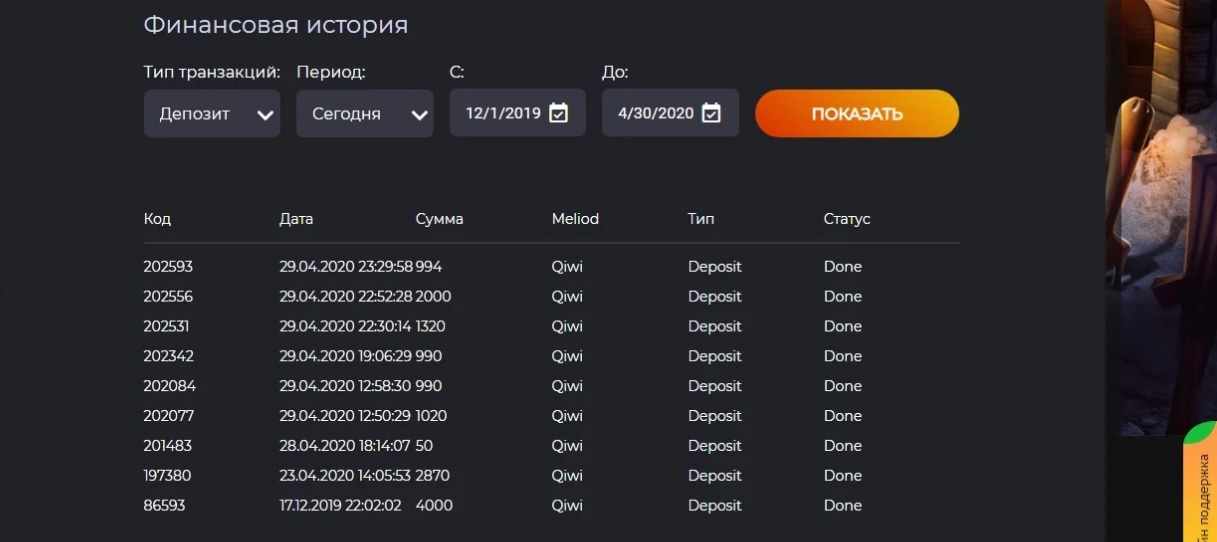This screenshot has width=1217, height=542.
Task: Select transaction row with code 86593
Action: [x=164, y=506]
